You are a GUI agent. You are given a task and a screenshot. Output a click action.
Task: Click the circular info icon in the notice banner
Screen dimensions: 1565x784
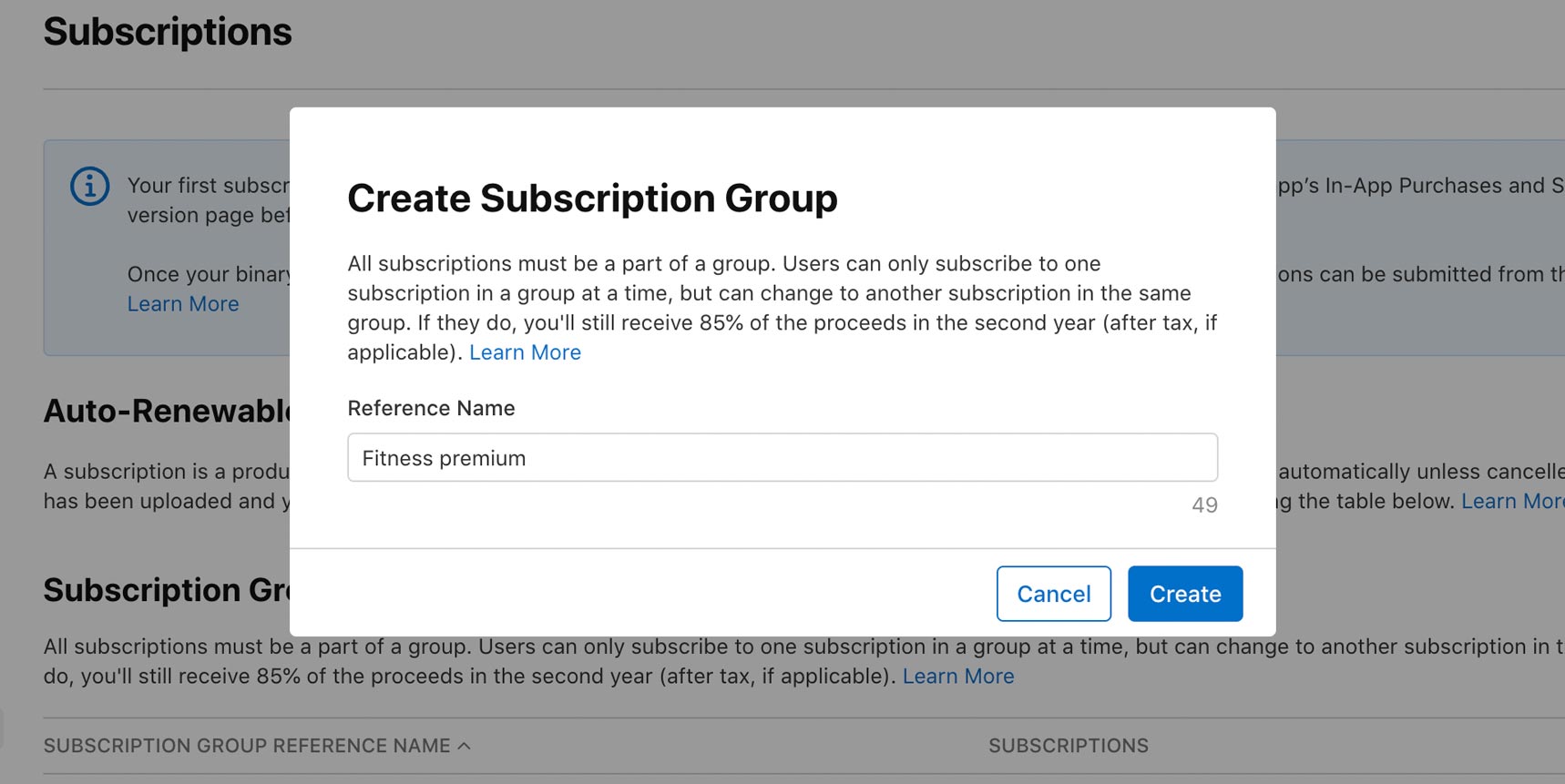88,185
